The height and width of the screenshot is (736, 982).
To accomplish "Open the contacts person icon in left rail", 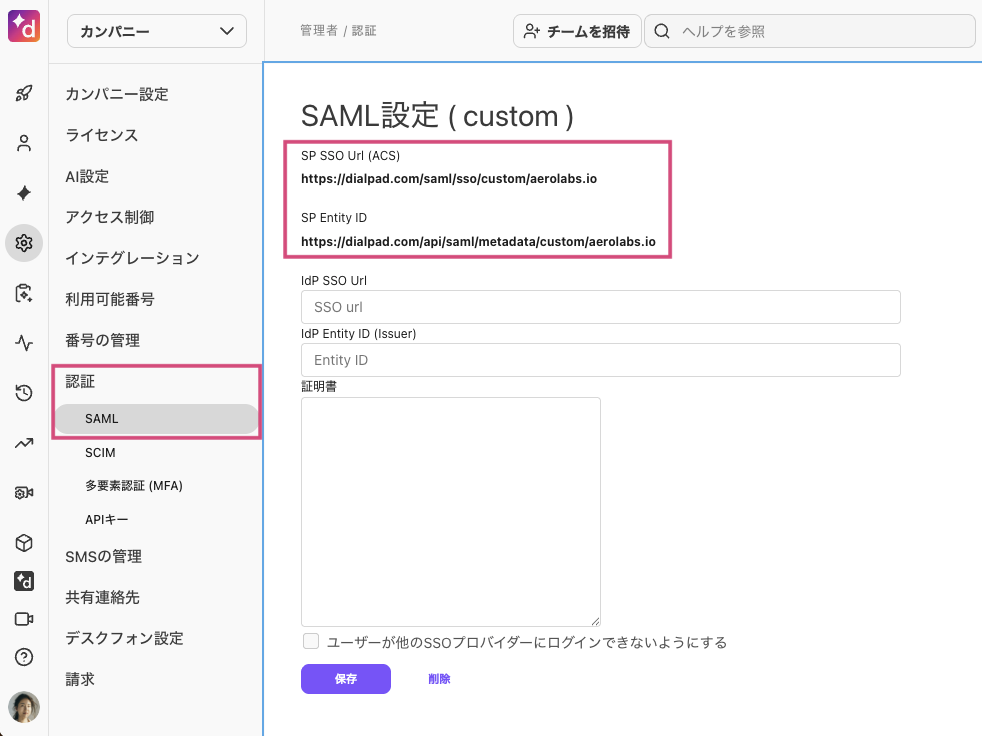I will pyautogui.click(x=24, y=143).
